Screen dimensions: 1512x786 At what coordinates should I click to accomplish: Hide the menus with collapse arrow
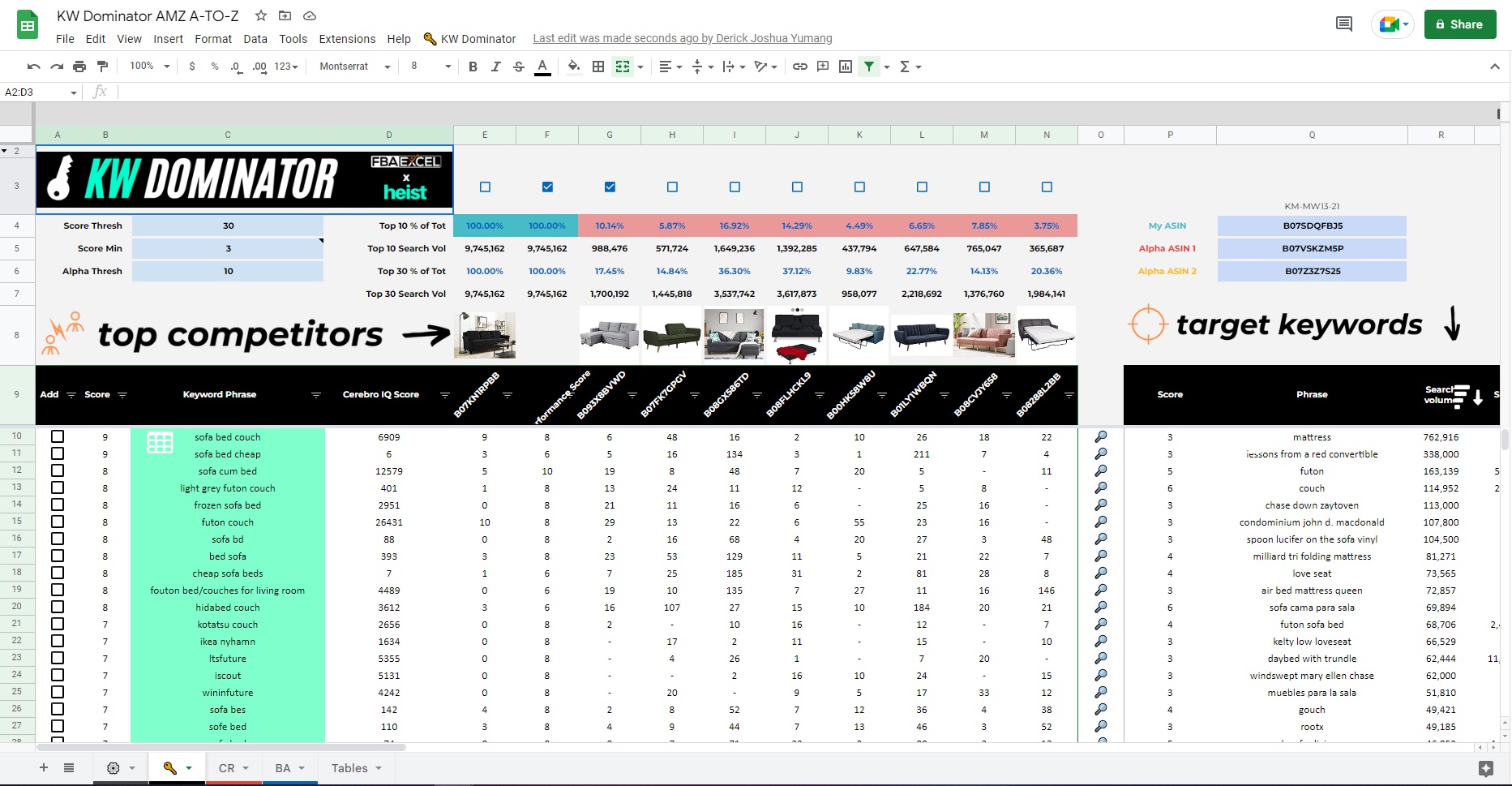coord(1495,67)
